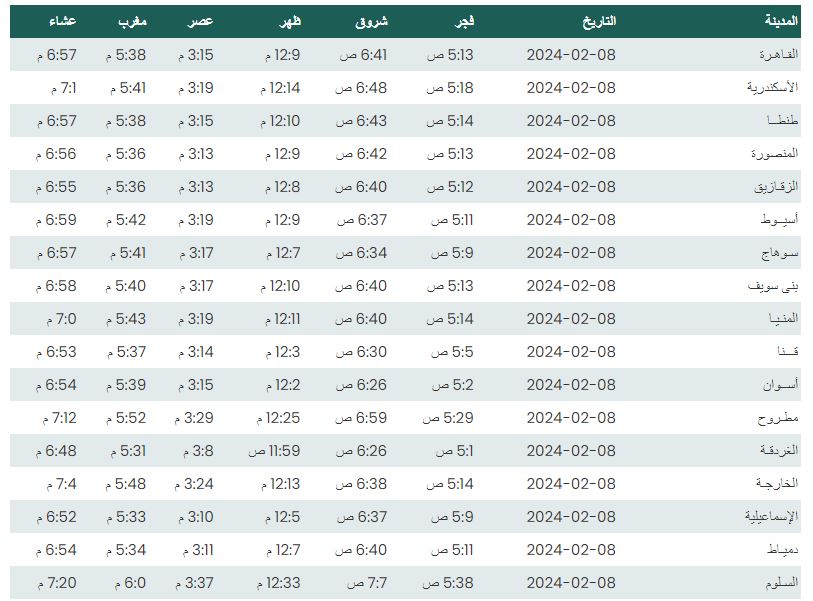The image size is (813, 601).
Task: Click the السلوم city name
Action: pyautogui.click(x=781, y=583)
